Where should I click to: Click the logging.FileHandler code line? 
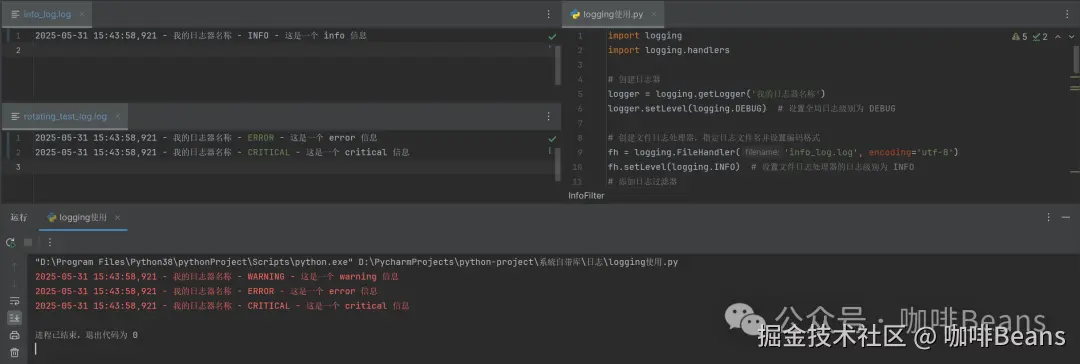783,152
